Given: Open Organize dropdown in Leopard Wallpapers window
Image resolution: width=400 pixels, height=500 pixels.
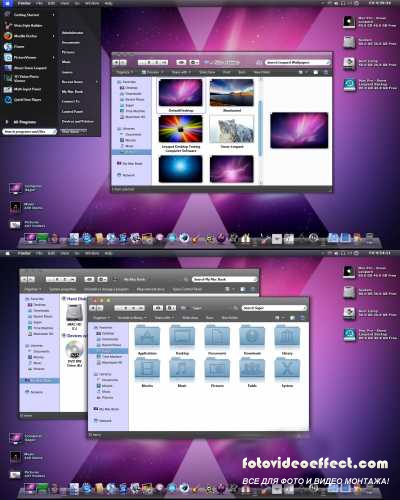Looking at the screenshot, I should (x=125, y=72).
